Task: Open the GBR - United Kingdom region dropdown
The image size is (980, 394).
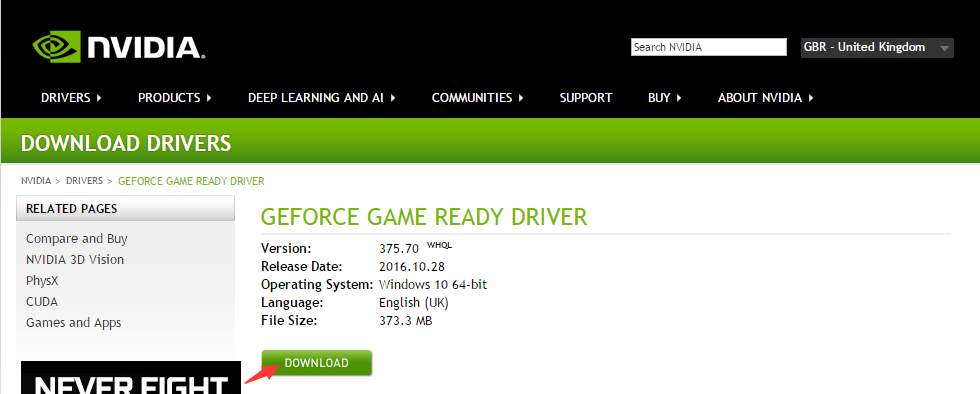Action: click(x=877, y=48)
